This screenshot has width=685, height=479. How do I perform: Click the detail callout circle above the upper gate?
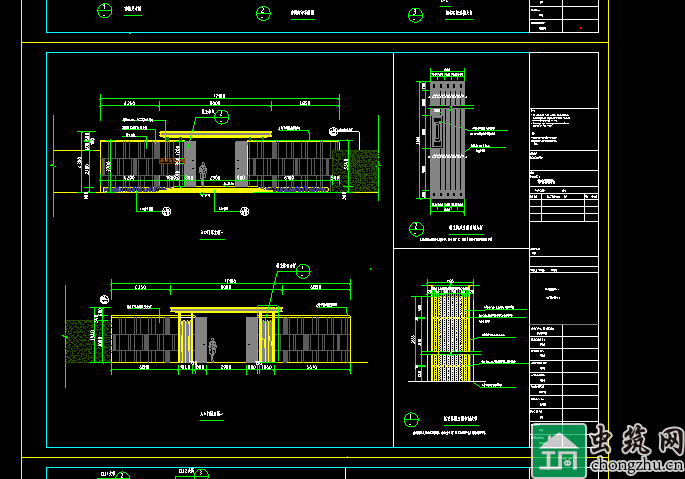(219, 116)
